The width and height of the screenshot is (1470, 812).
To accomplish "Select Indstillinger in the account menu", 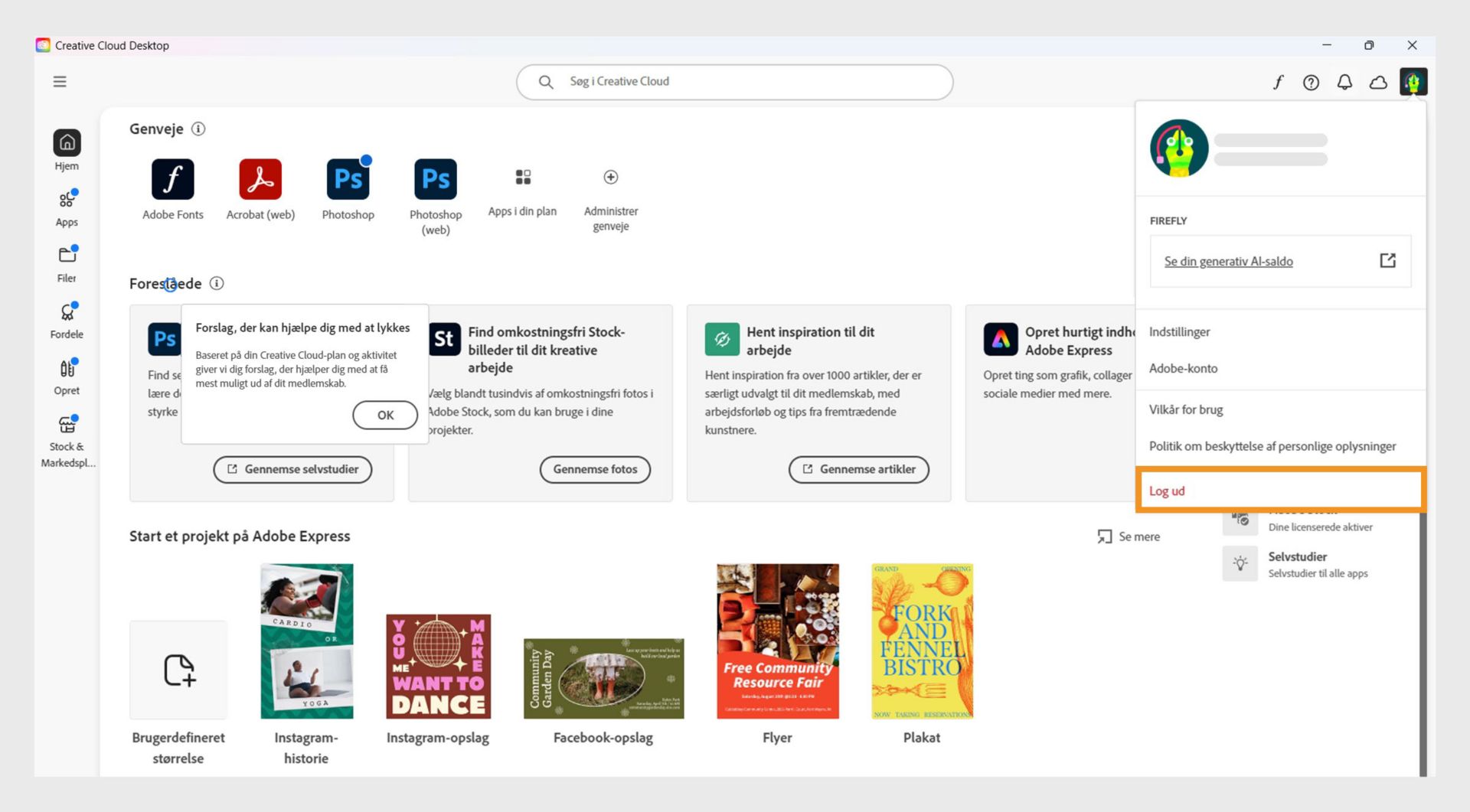I will coord(1179,331).
